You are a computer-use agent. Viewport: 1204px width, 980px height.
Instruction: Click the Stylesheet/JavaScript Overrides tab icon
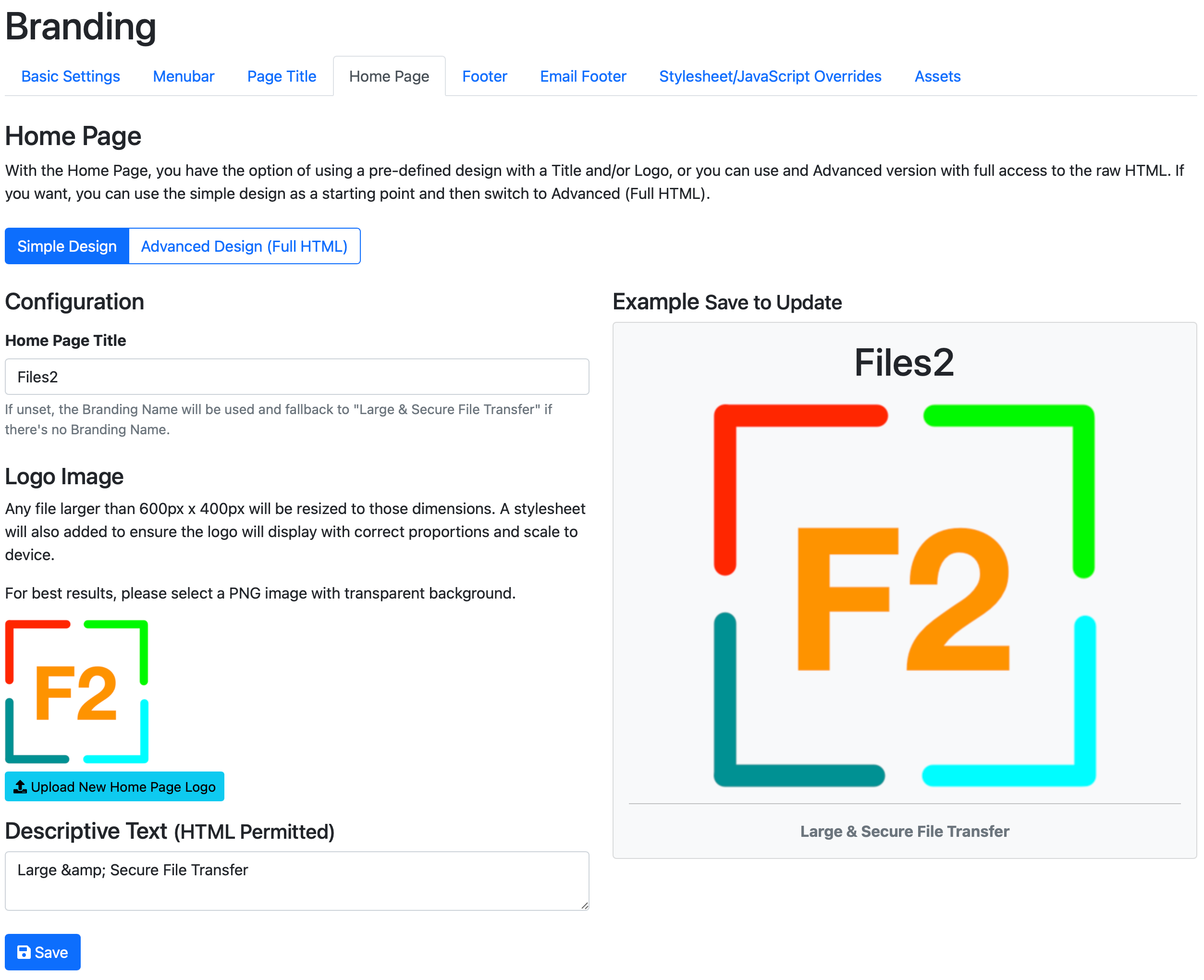[x=770, y=76]
